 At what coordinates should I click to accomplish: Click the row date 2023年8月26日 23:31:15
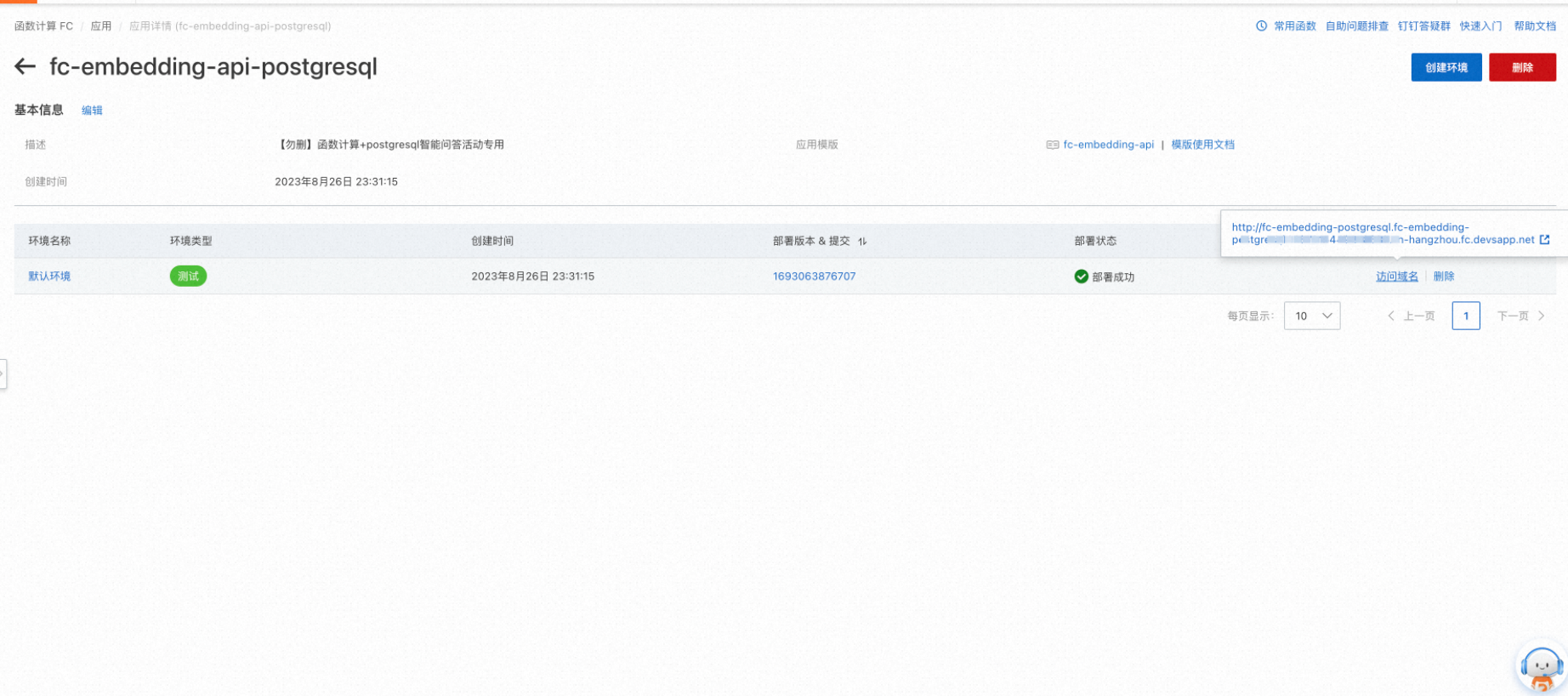pos(532,277)
